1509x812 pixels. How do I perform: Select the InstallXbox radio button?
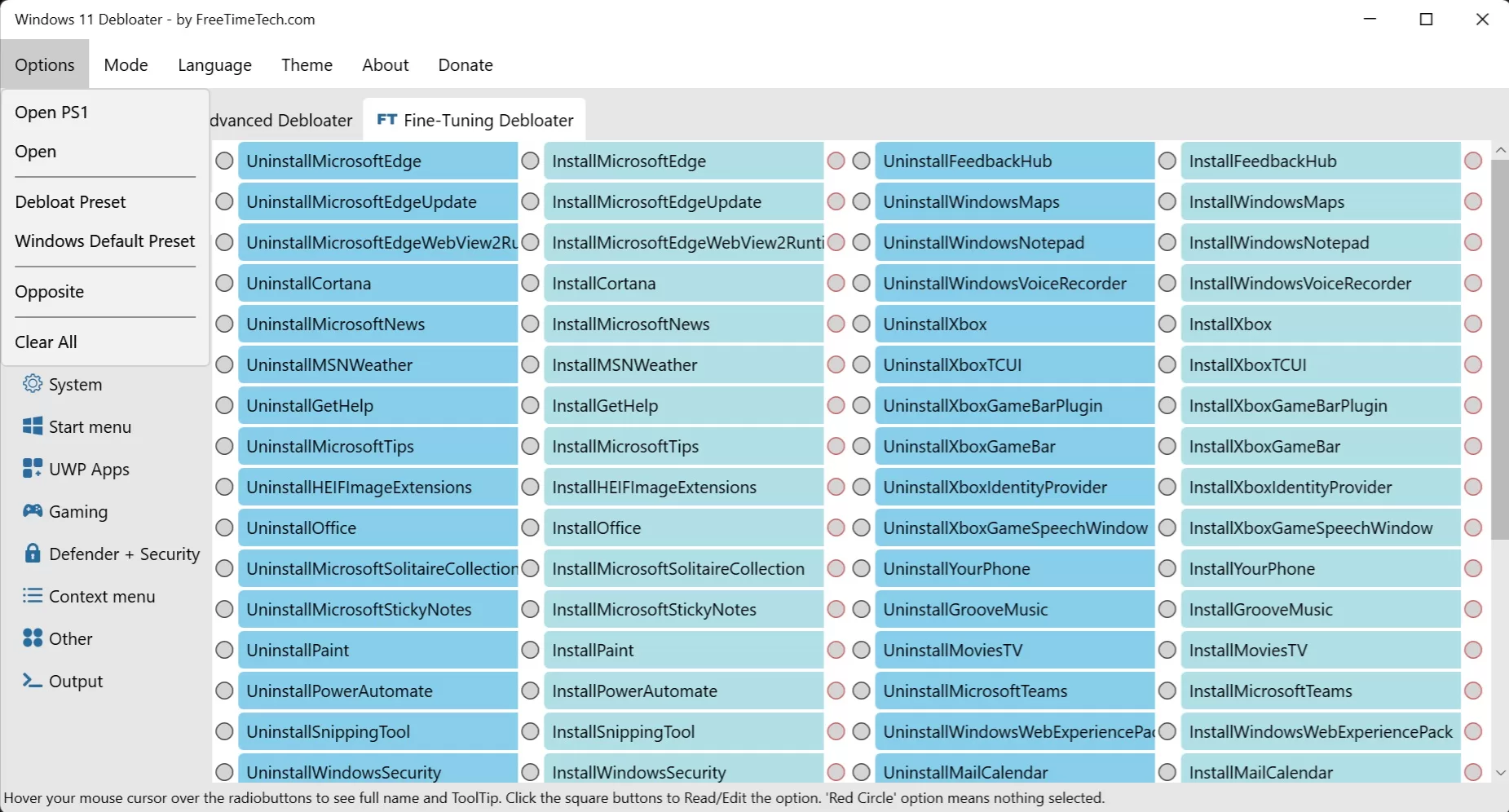(x=1167, y=324)
